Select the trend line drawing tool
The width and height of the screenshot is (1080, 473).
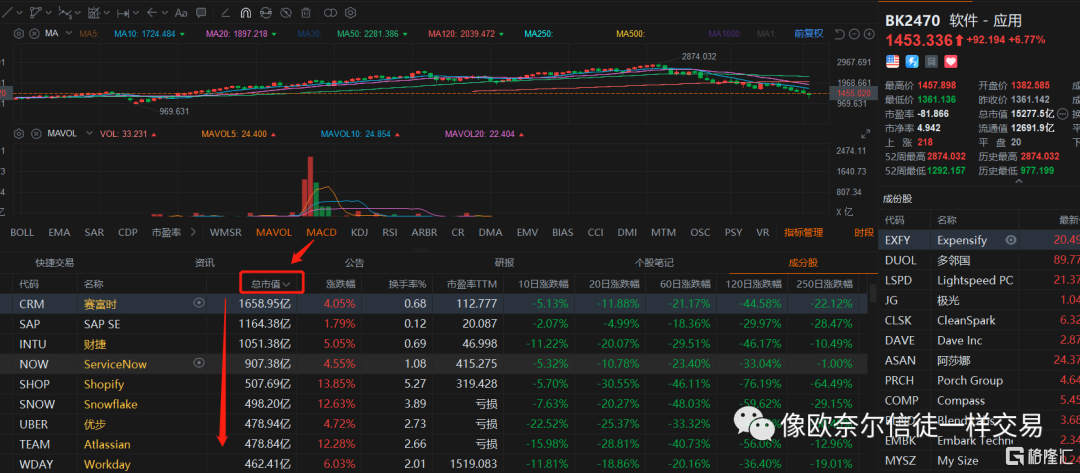pos(6,12)
